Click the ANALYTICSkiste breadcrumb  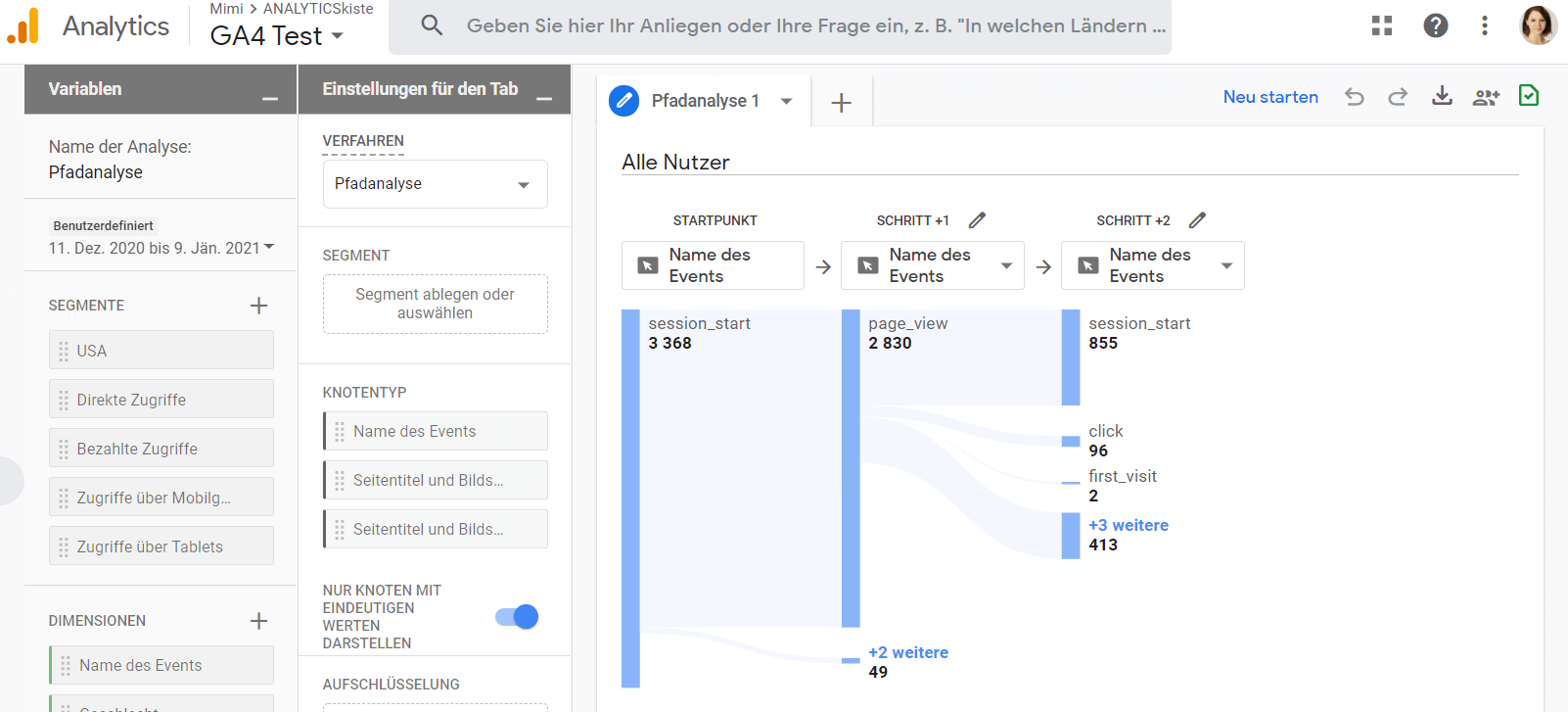coord(318,9)
